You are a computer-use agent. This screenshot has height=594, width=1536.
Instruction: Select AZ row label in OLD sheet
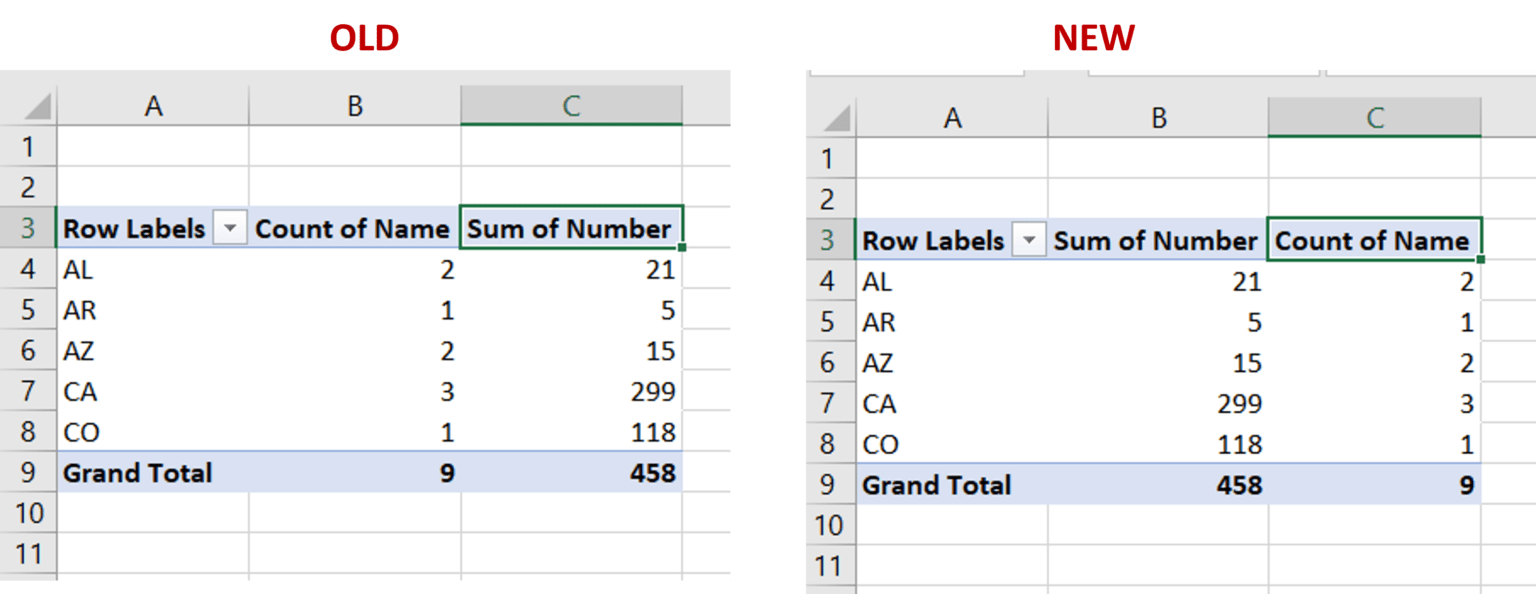point(79,351)
